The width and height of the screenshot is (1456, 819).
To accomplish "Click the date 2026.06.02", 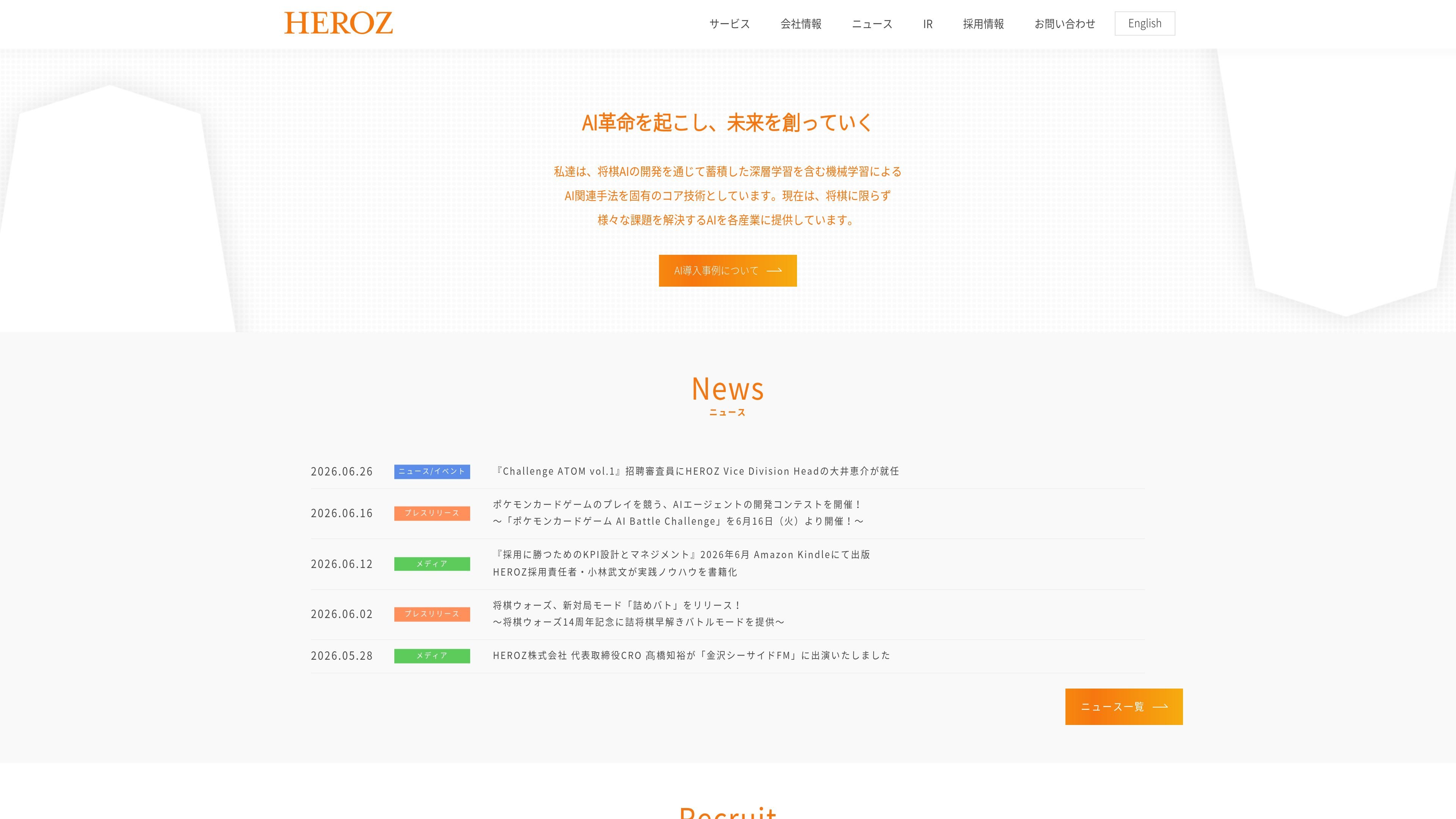I will (x=341, y=614).
